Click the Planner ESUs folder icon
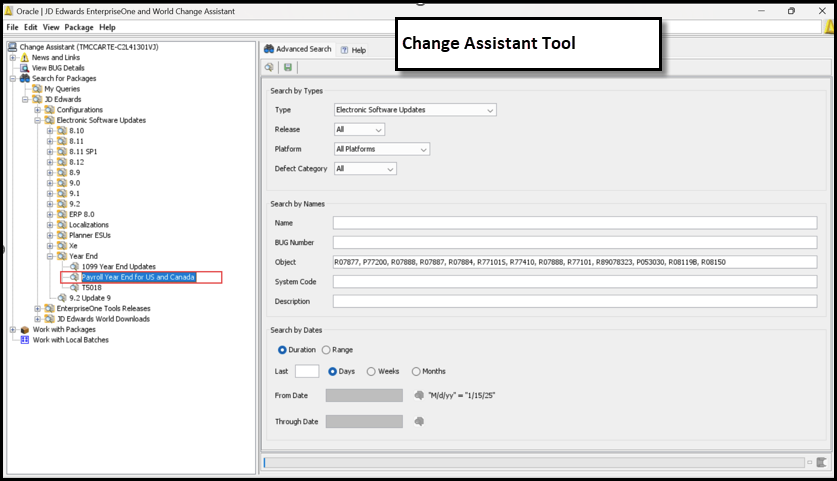This screenshot has width=837, height=481. 62,235
